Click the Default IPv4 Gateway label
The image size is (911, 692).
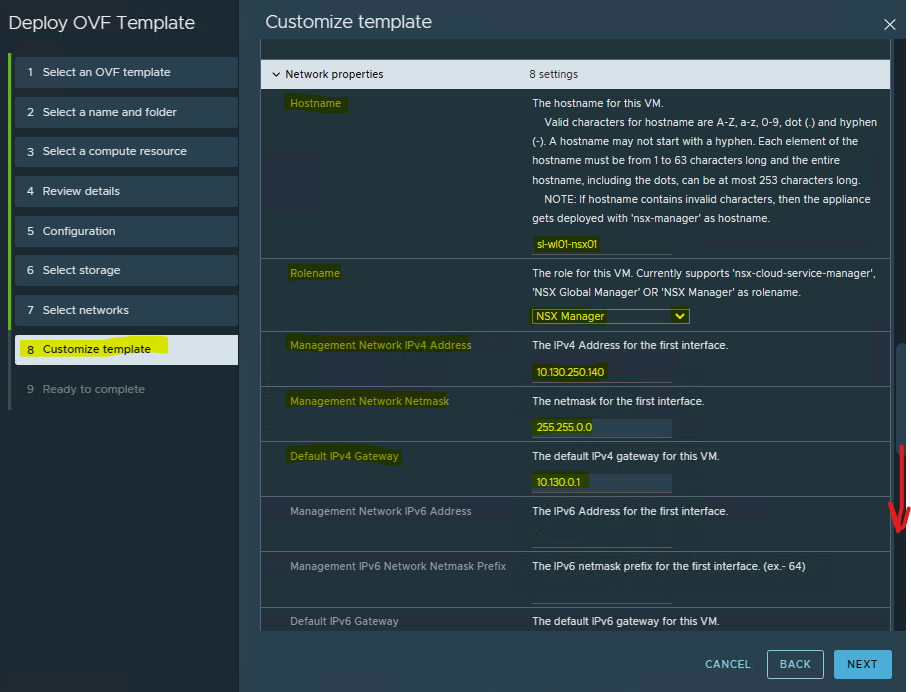[345, 456]
